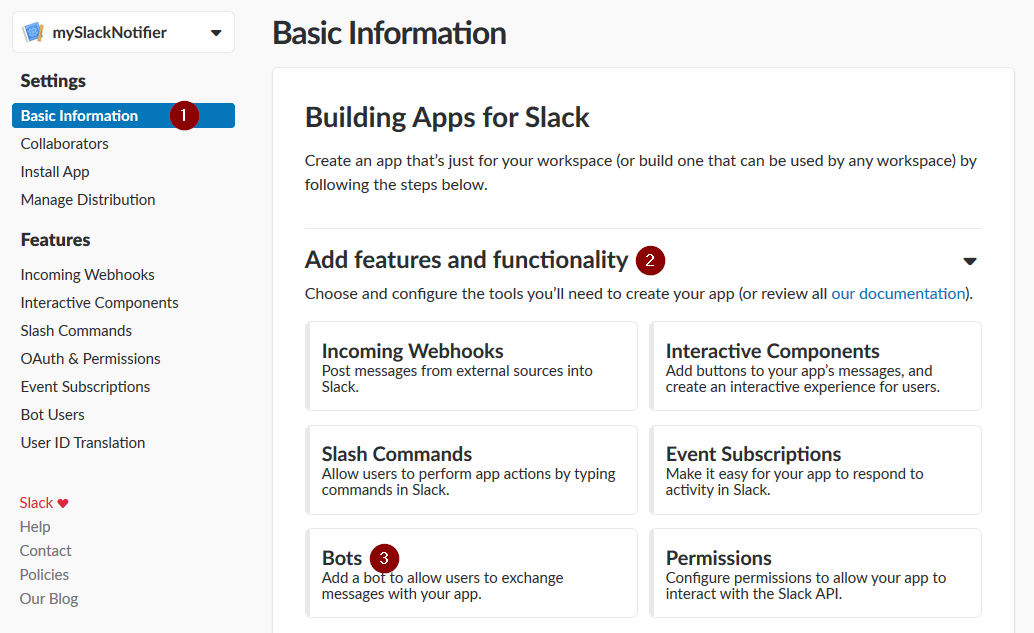Choose the Incoming Webhooks feature card
The width and height of the screenshot is (1034, 633).
tap(471, 366)
